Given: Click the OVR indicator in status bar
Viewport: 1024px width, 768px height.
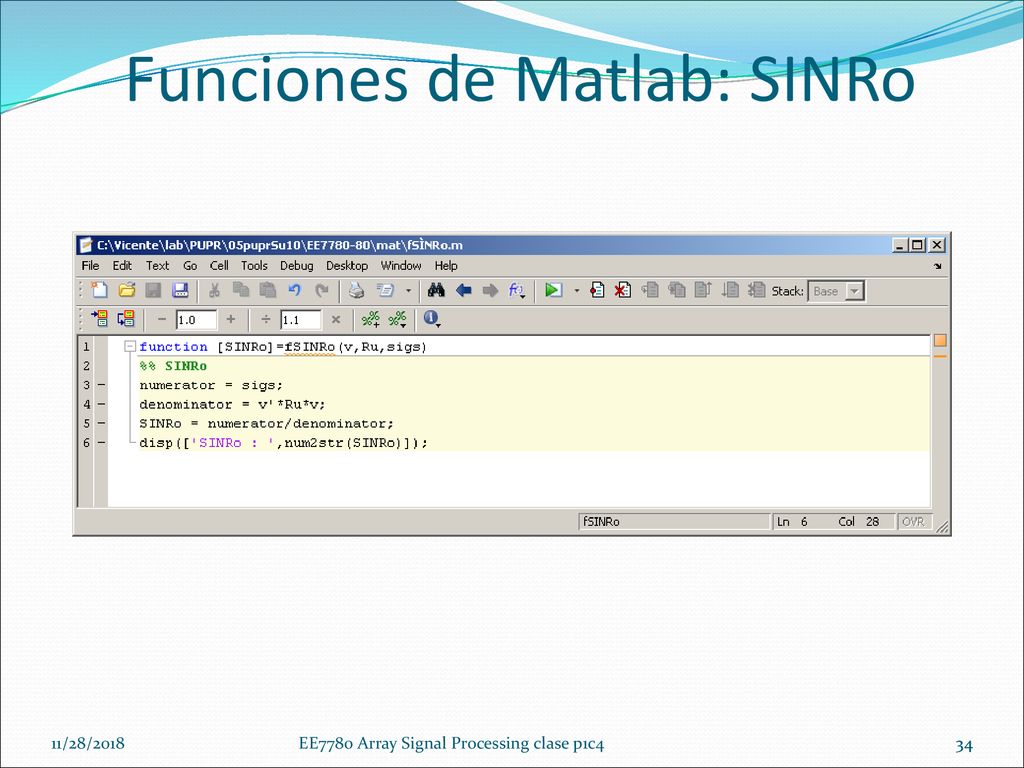Looking at the screenshot, I should [x=913, y=522].
